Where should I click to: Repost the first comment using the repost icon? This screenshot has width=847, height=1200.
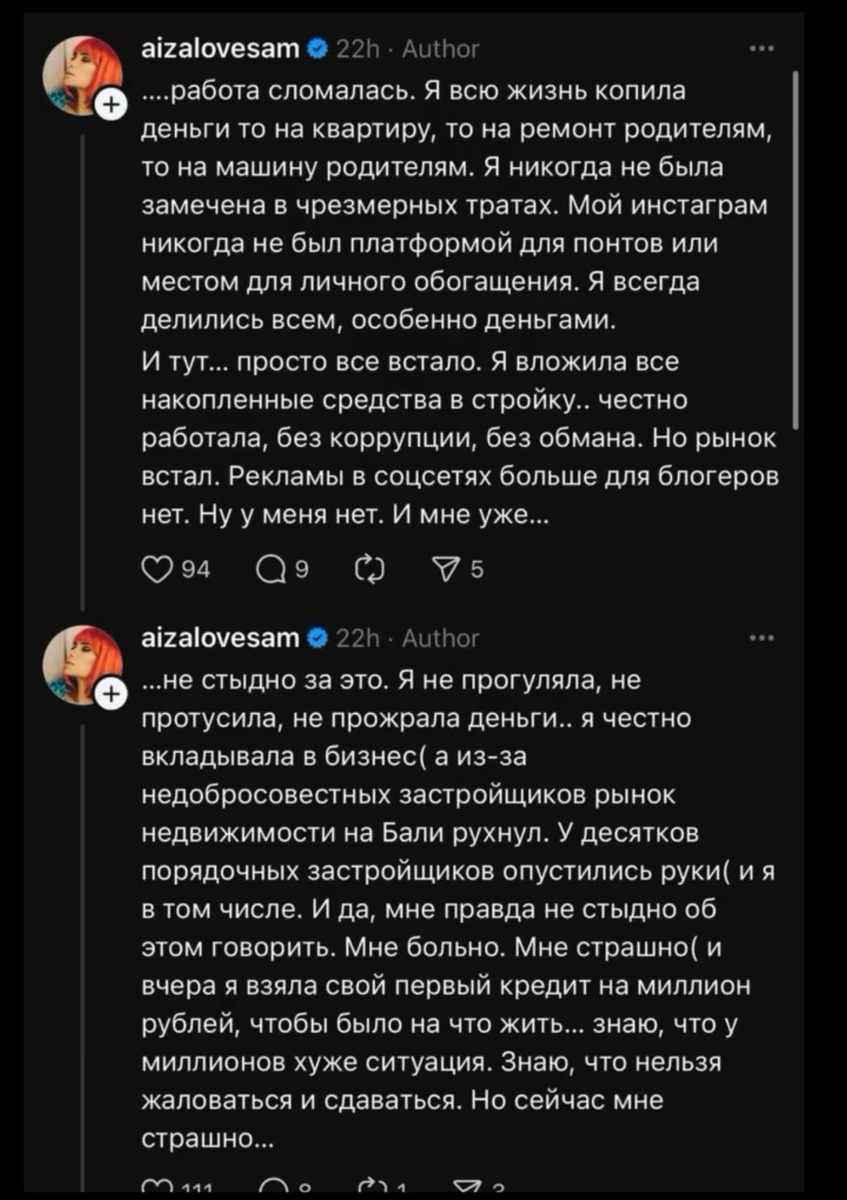[x=370, y=569]
